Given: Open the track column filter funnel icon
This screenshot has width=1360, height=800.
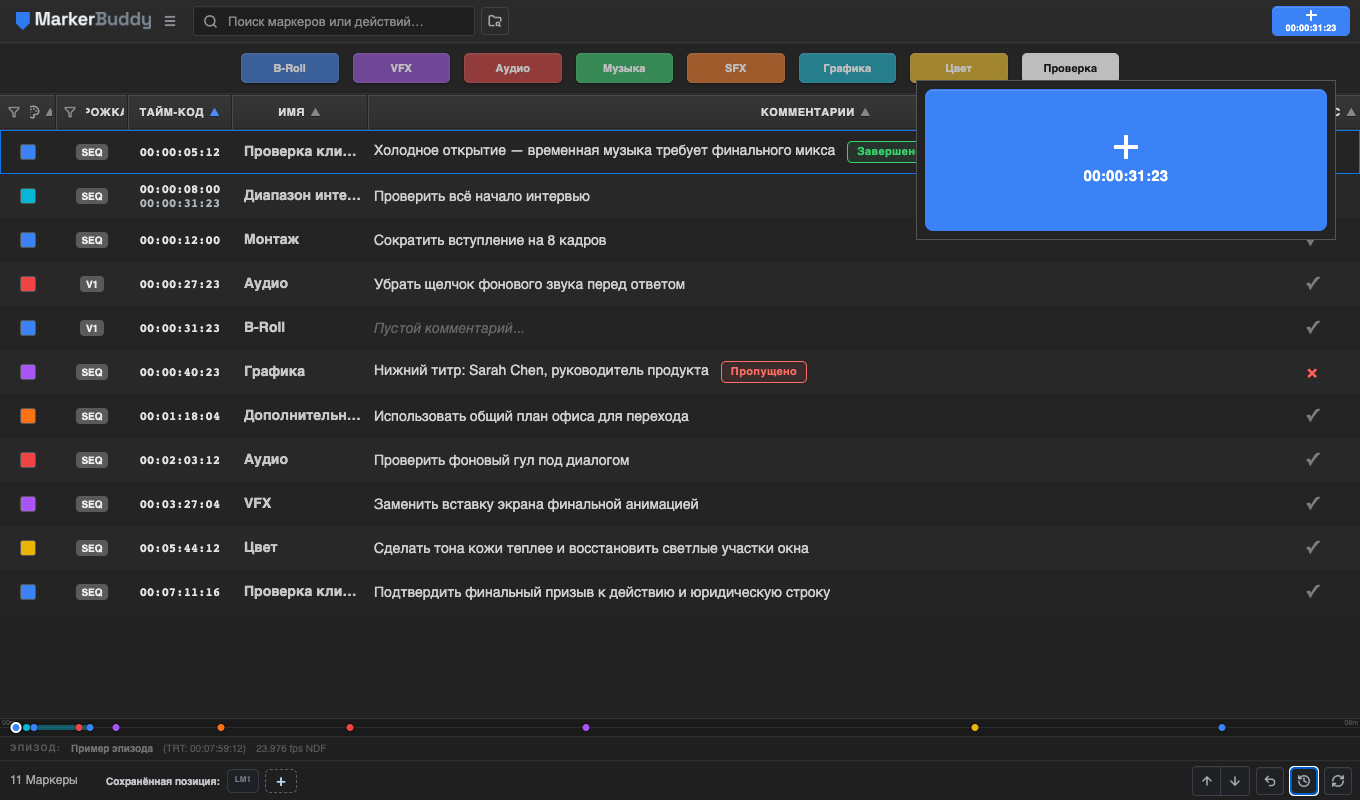Looking at the screenshot, I should [x=70, y=112].
